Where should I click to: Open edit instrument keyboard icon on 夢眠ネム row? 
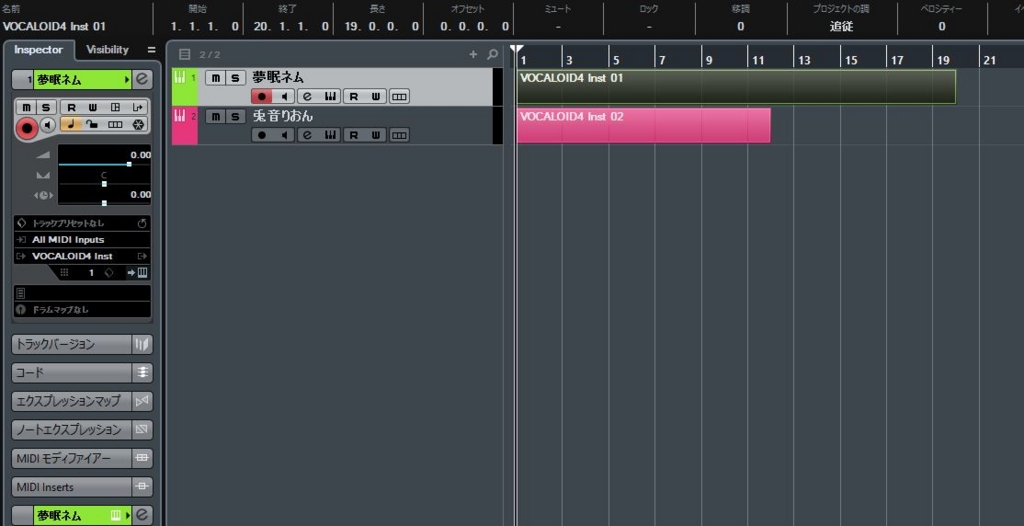click(330, 97)
